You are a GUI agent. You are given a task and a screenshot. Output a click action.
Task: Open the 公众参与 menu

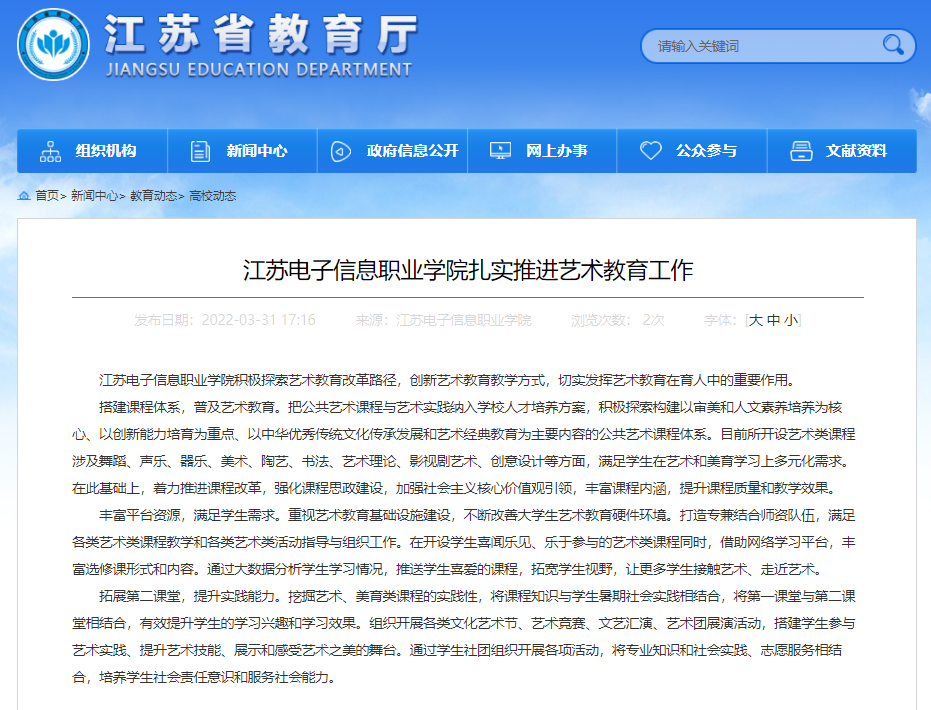(x=692, y=151)
